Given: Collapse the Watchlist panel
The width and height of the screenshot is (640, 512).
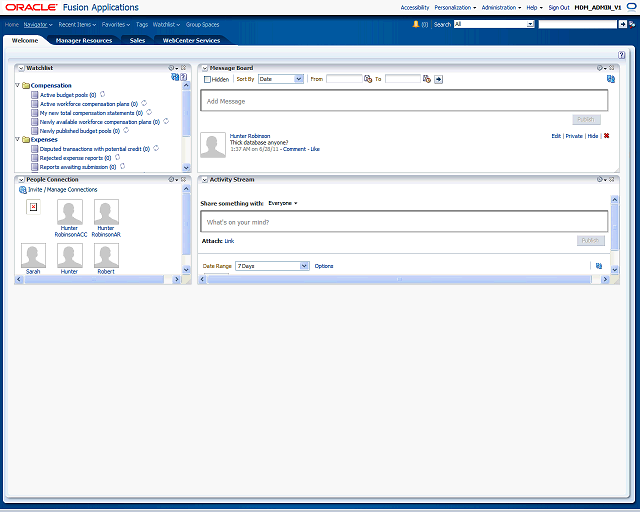Looking at the screenshot, I should pyautogui.click(x=21, y=68).
